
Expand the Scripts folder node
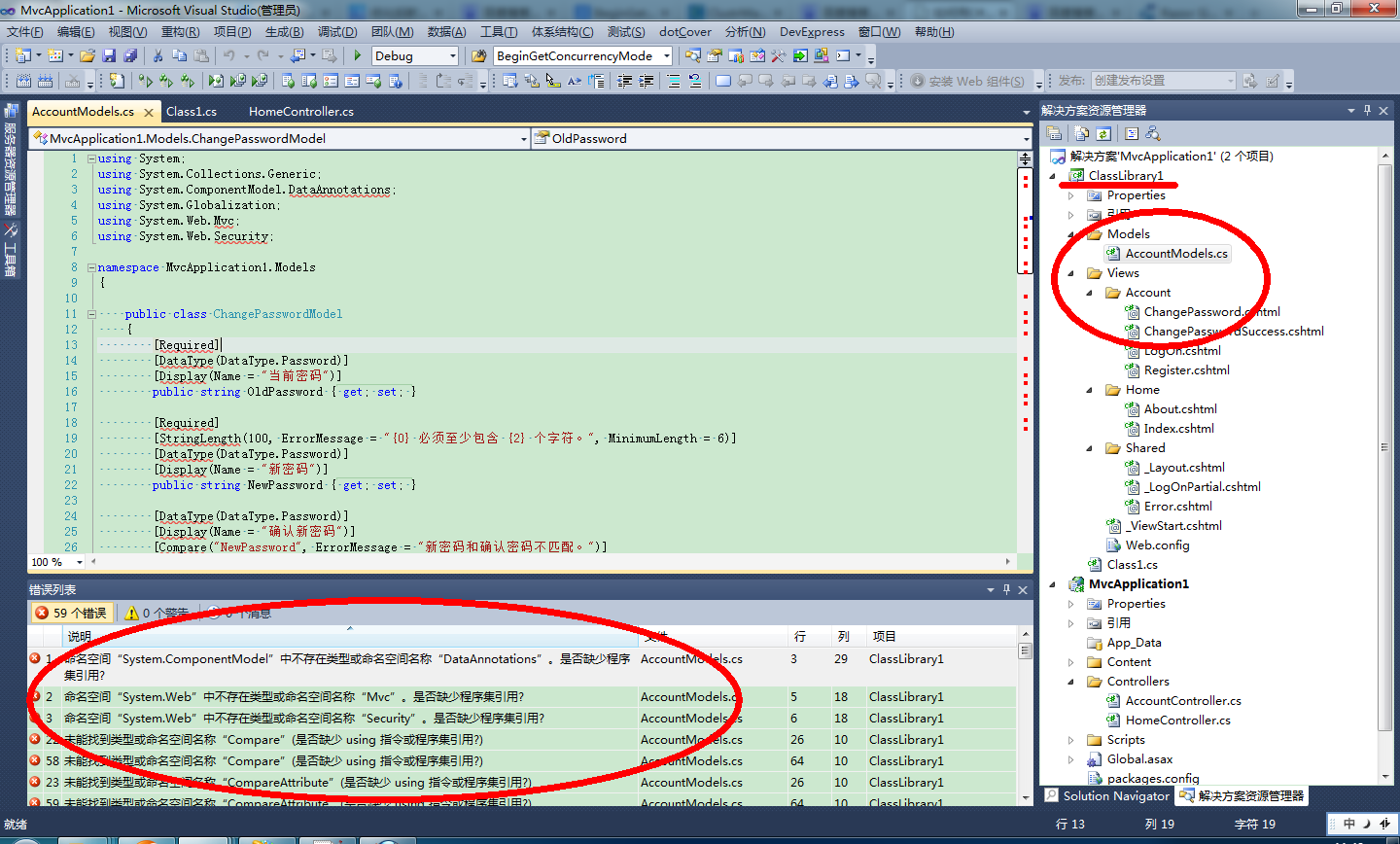pos(1071,740)
